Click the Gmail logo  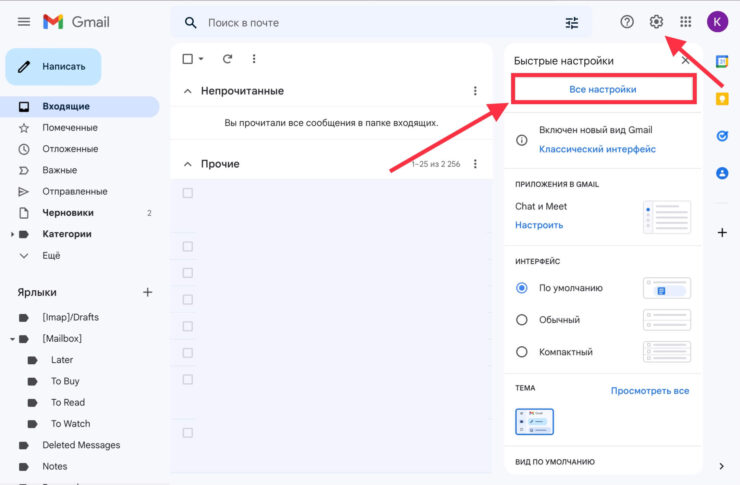click(x=76, y=22)
